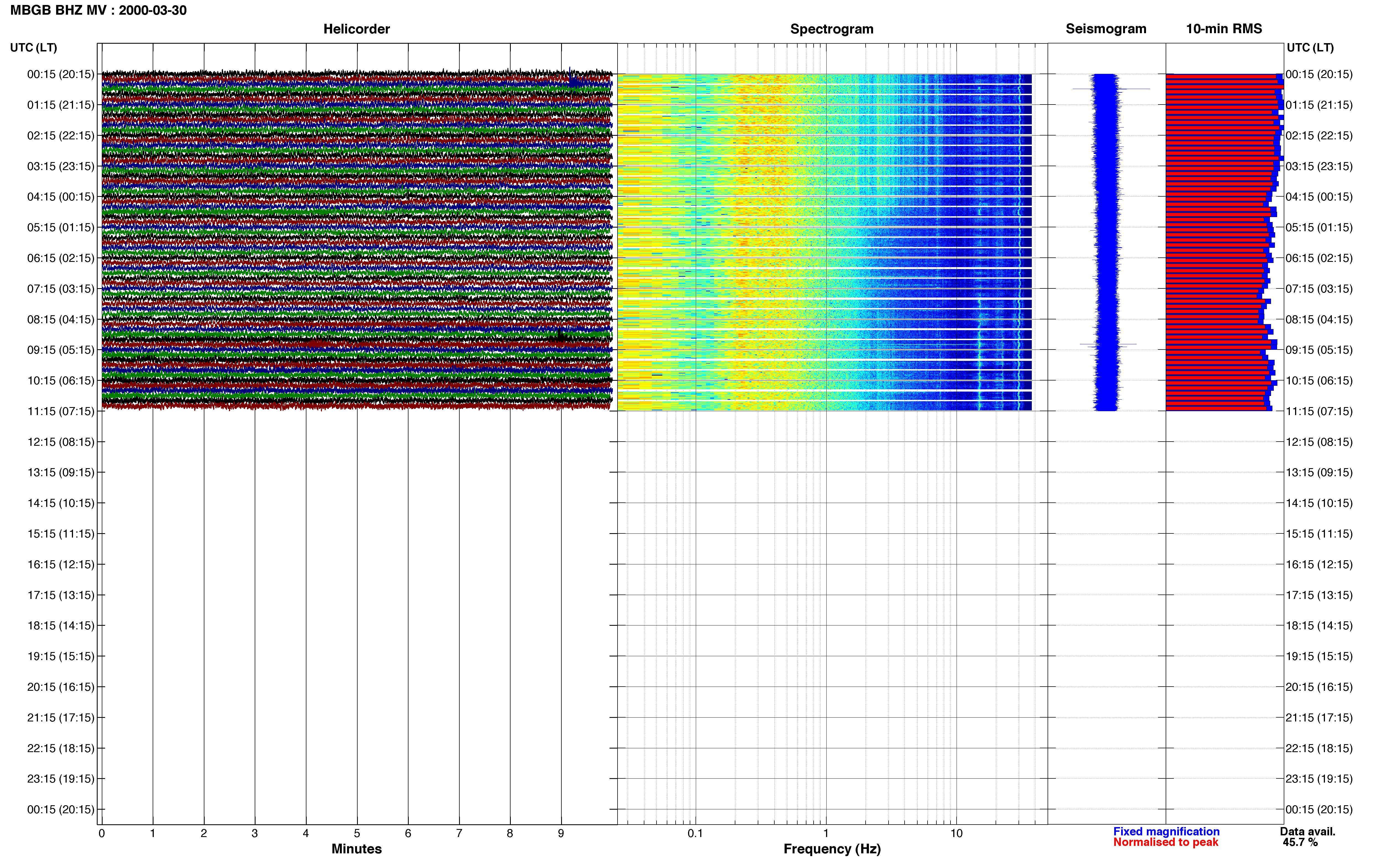Viewport: 1388px width, 868px height.
Task: Click the 'UTC (LT)' label beside the helicorder
Action: (33, 48)
